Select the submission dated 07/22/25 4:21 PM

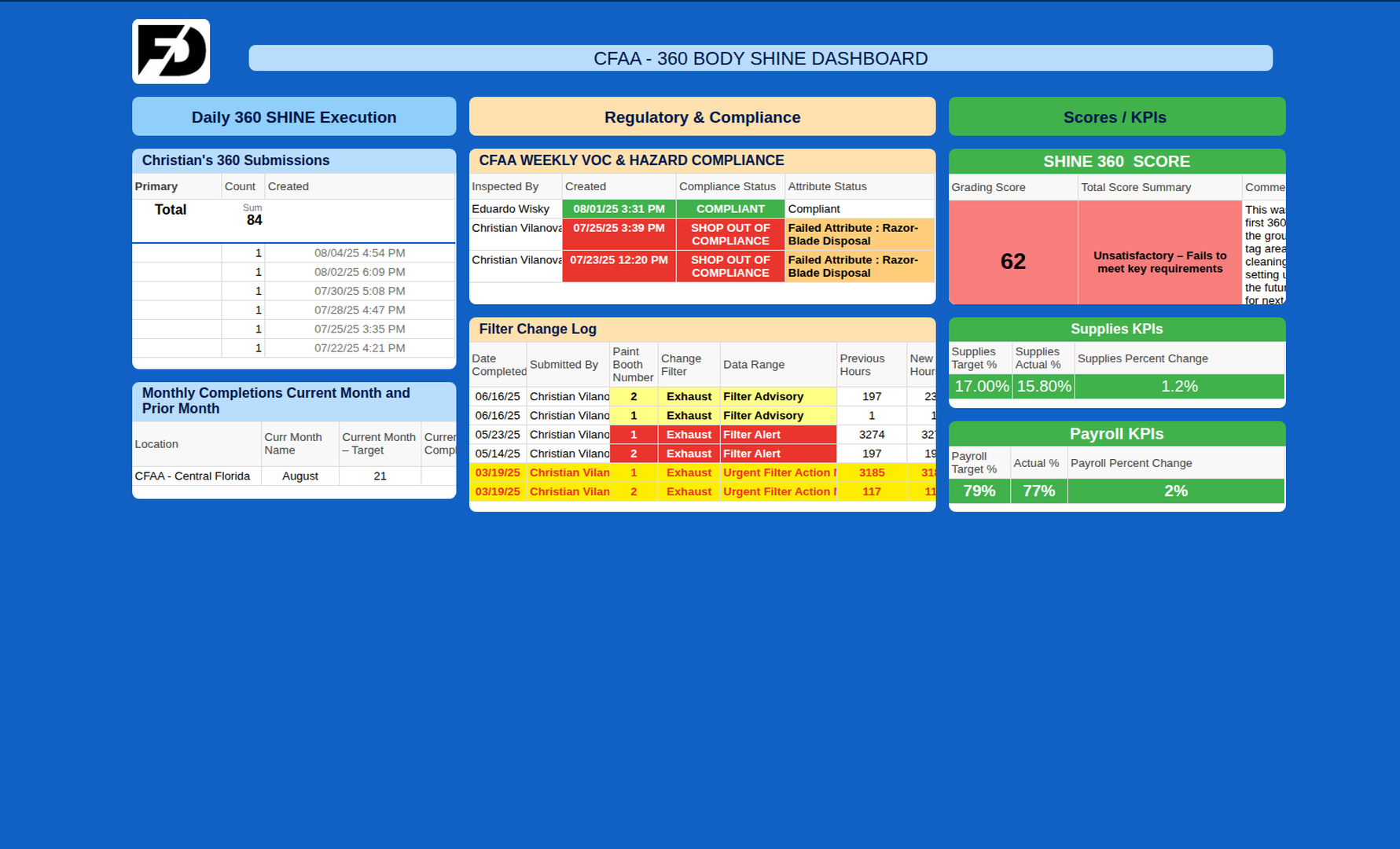coord(359,347)
